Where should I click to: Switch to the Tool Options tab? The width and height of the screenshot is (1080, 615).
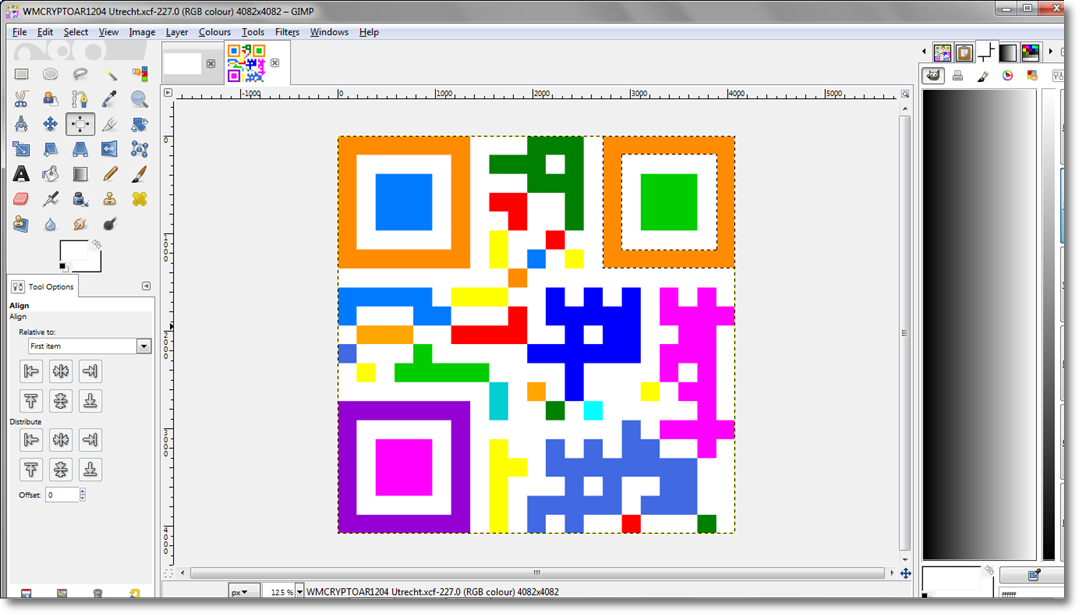[43, 286]
